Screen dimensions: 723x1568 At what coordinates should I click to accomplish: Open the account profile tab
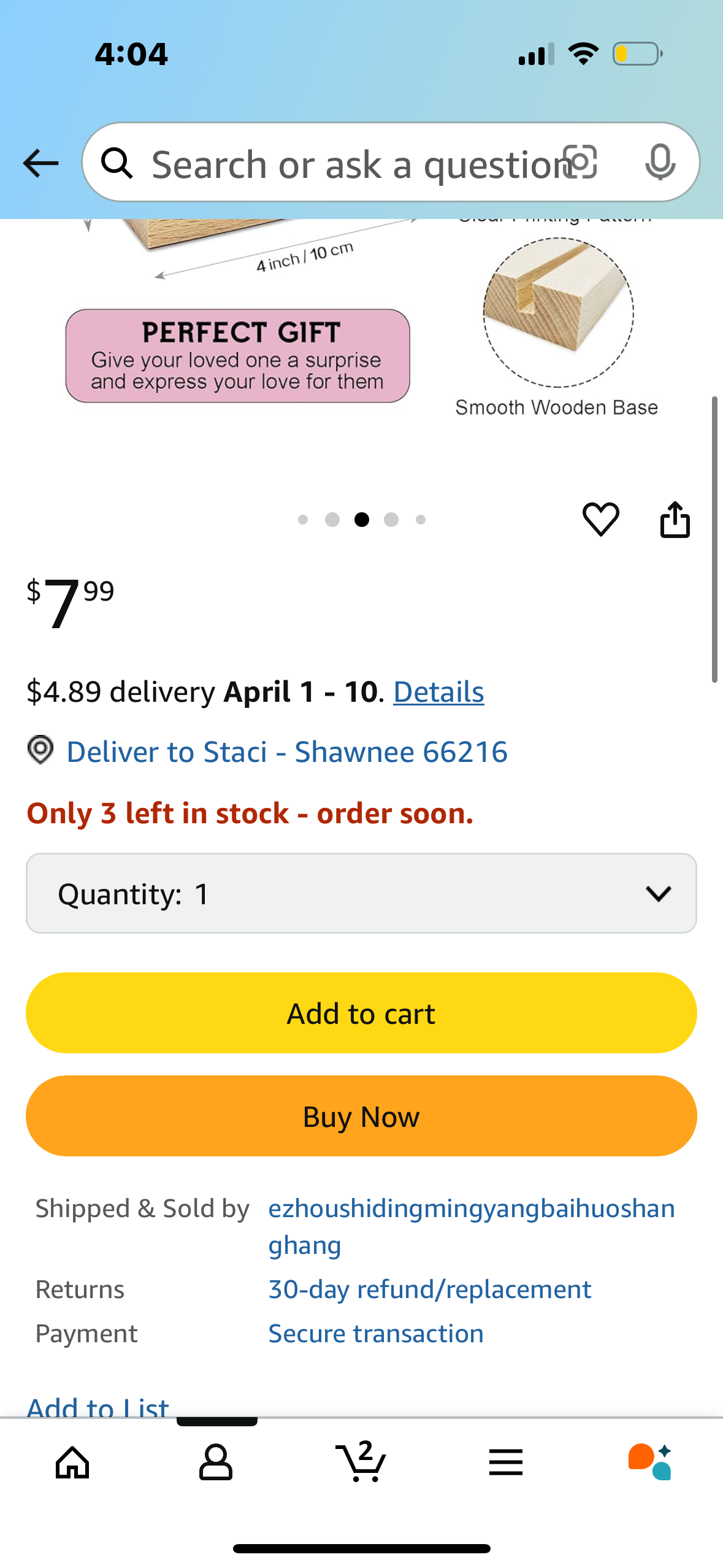[216, 1462]
